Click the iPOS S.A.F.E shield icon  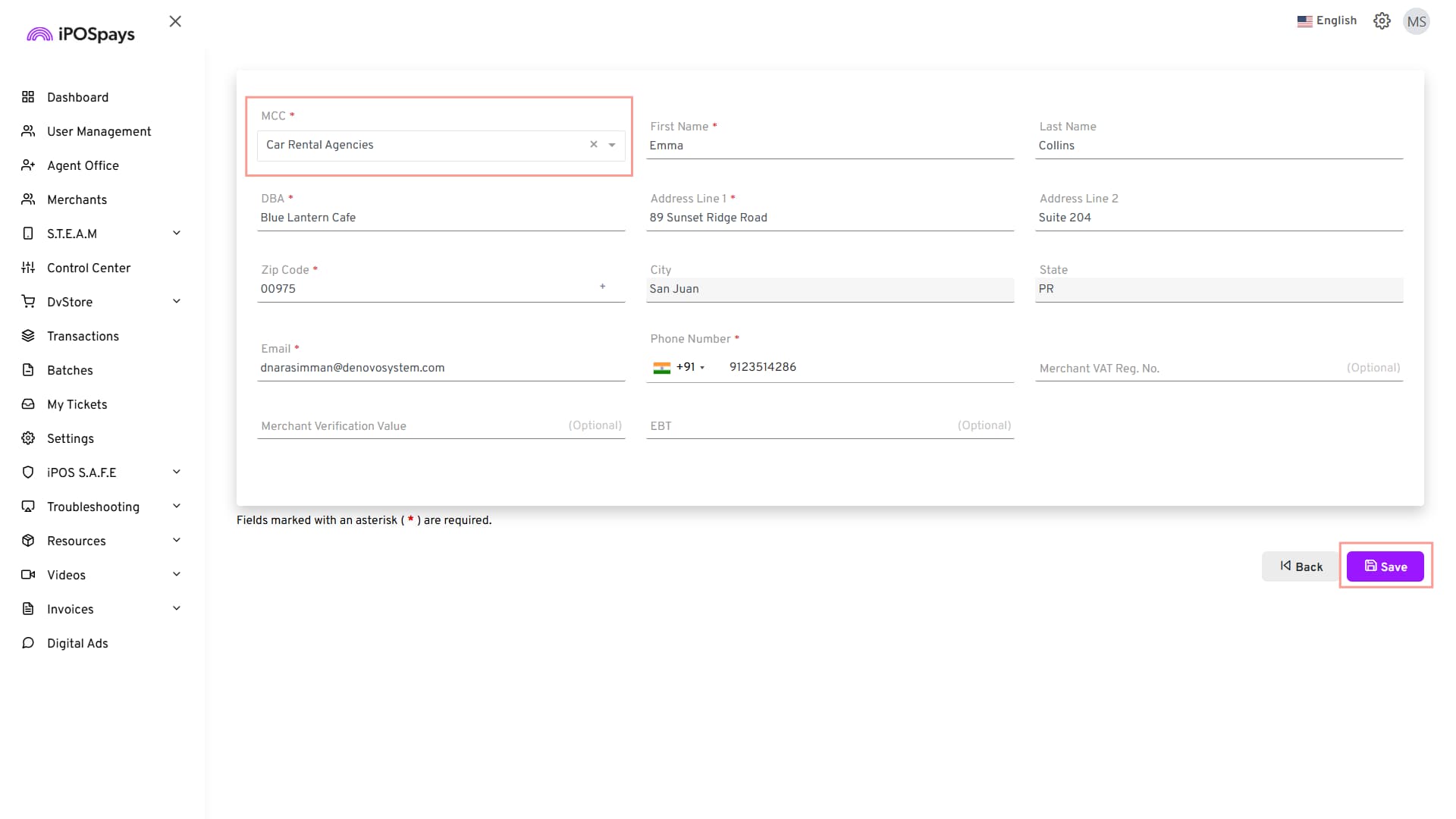coord(28,472)
